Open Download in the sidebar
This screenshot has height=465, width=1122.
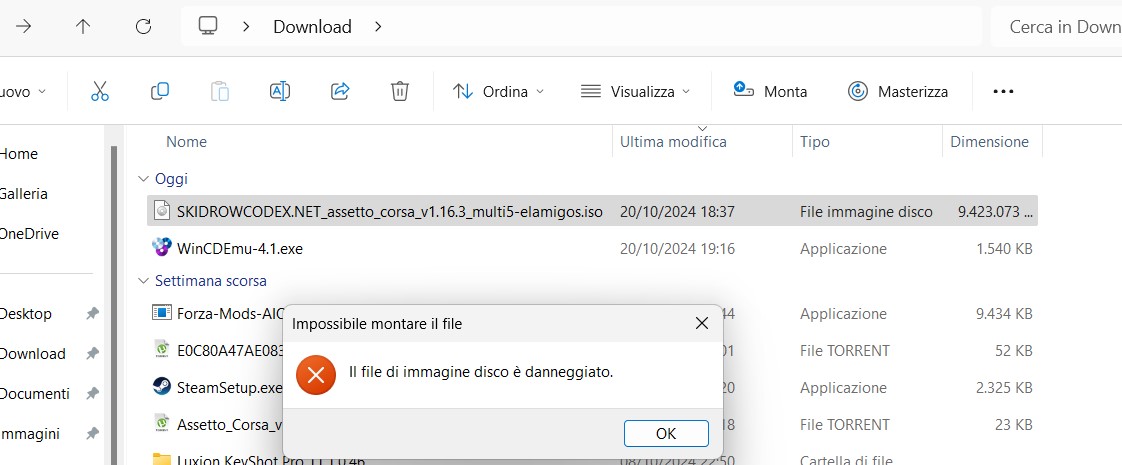pos(32,353)
